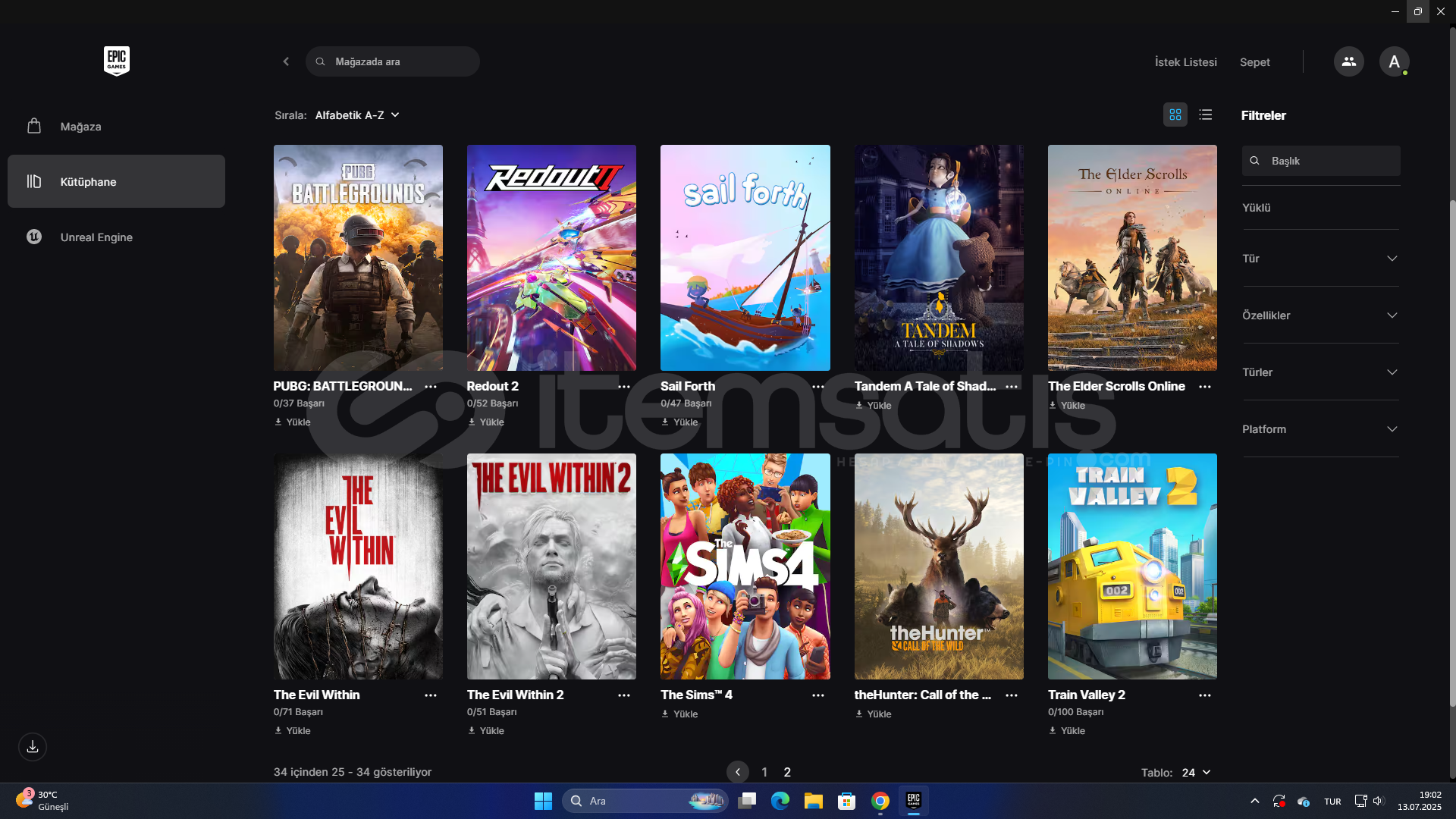Viewport: 1456px width, 819px height.
Task: Open the Alfabetik A-Z sort dropdown
Action: (357, 115)
